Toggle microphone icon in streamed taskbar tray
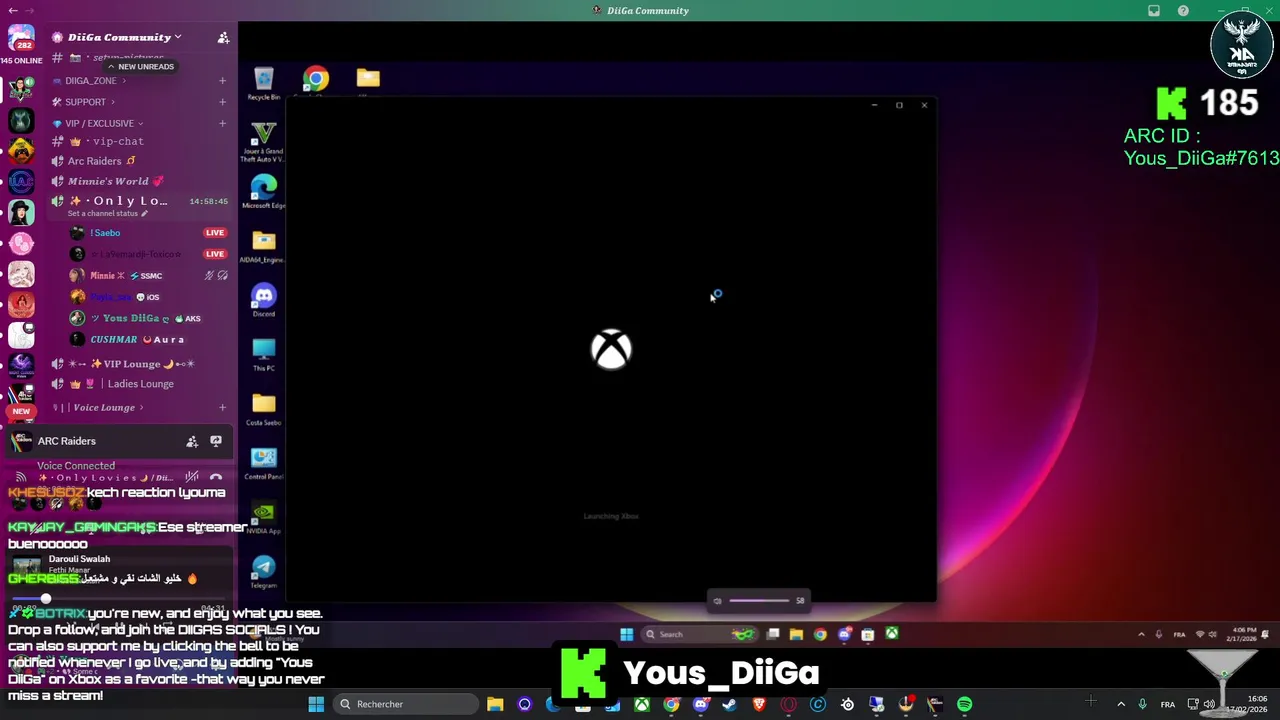Viewport: 1280px width, 720px height. click(1159, 634)
